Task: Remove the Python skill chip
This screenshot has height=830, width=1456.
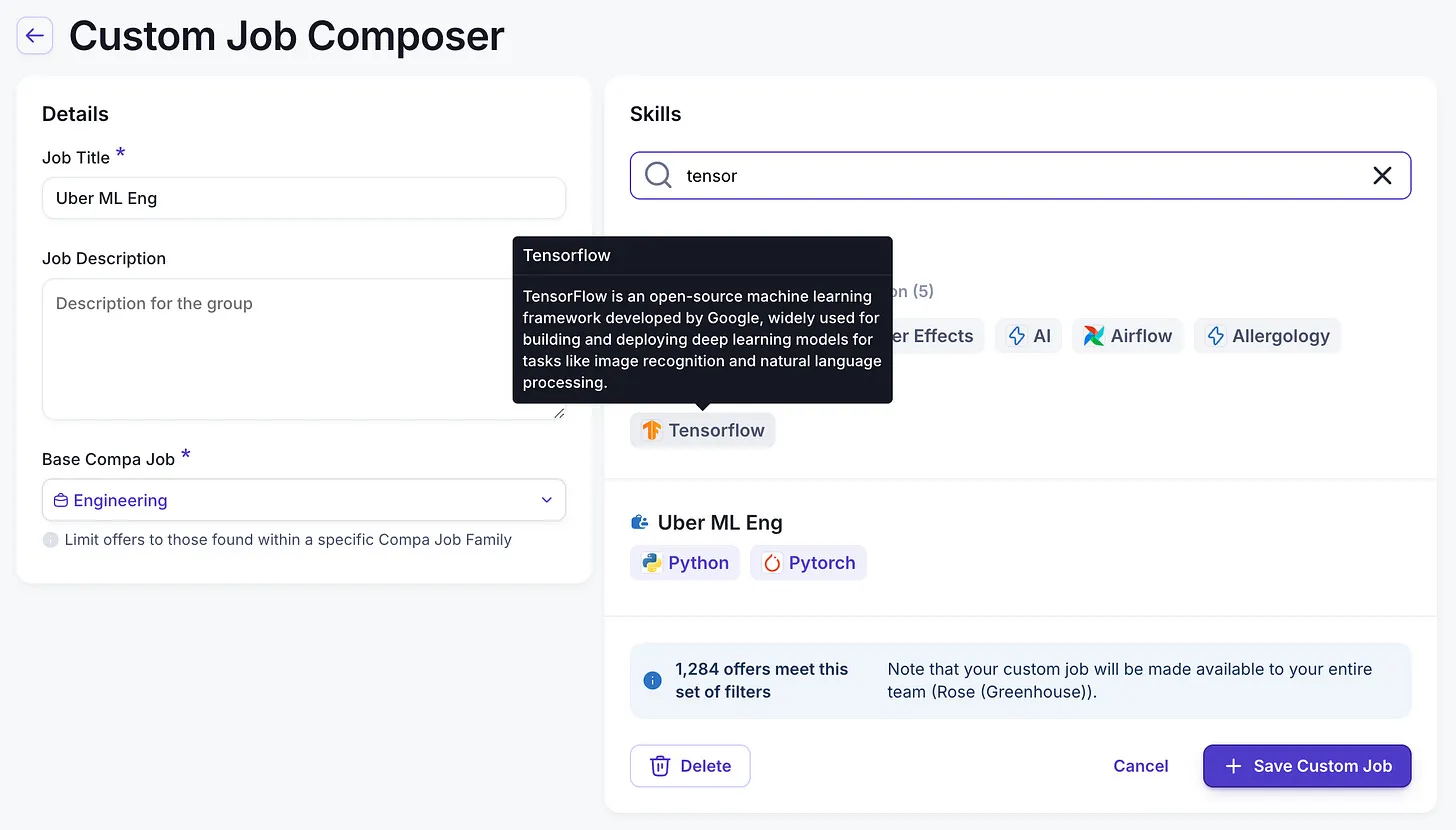Action: coord(685,563)
